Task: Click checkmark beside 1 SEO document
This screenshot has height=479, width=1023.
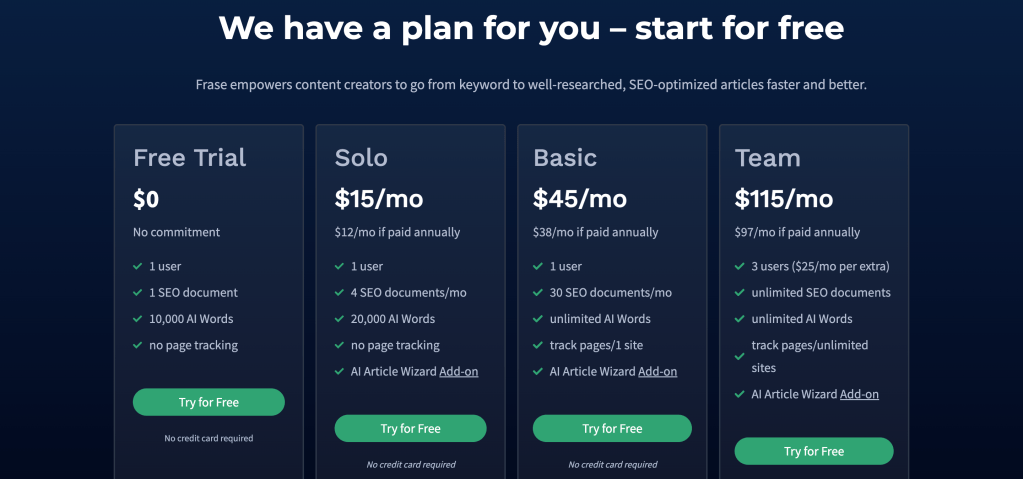Action: coord(137,293)
